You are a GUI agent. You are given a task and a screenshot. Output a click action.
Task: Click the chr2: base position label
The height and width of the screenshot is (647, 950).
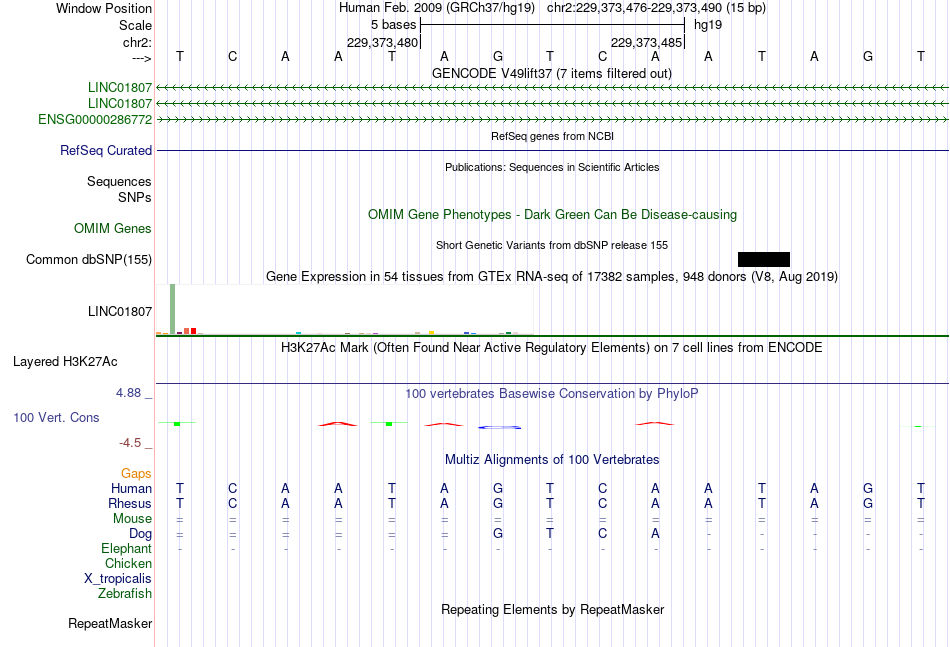[137, 42]
